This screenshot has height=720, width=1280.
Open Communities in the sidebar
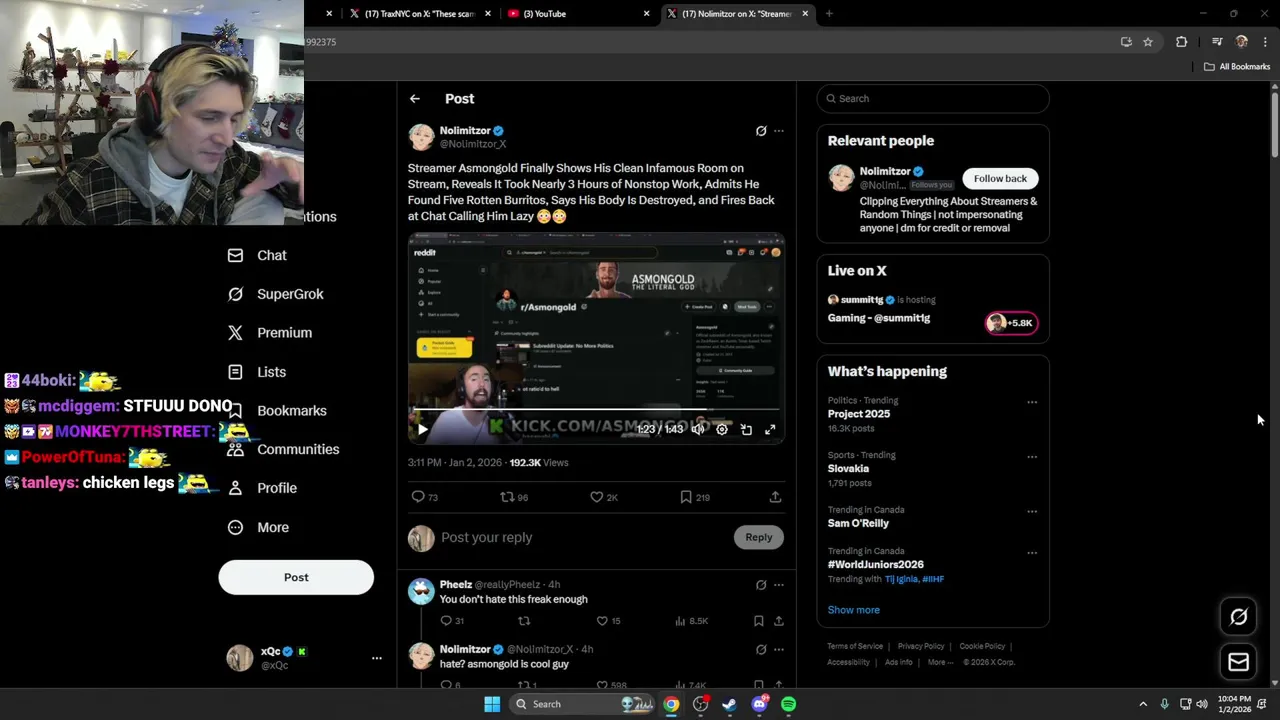pyautogui.click(x=283, y=450)
